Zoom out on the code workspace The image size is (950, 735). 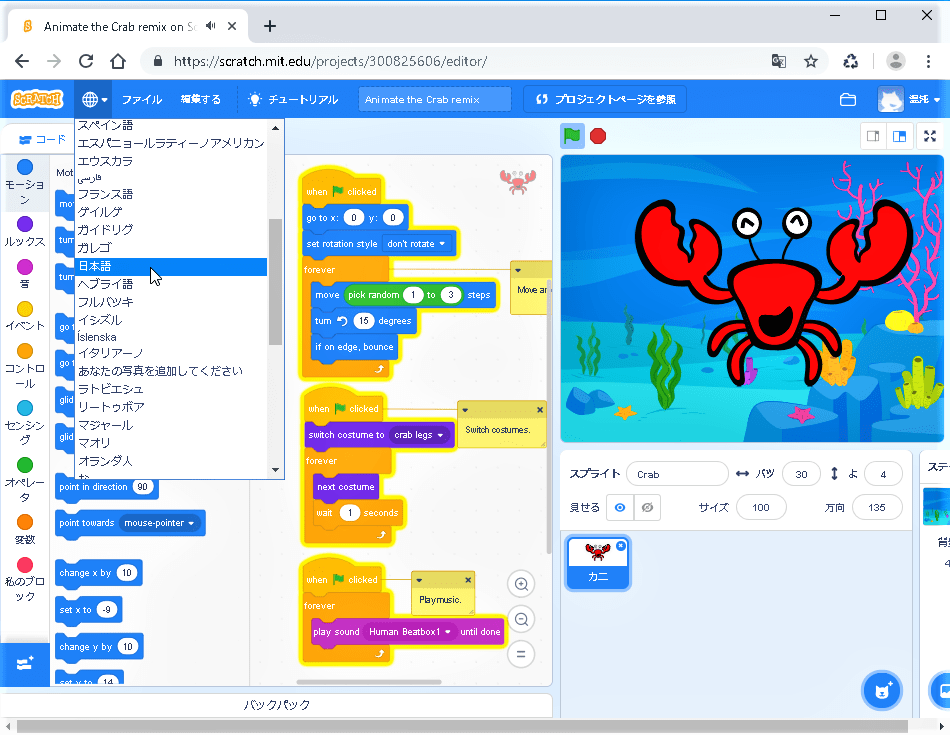[x=521, y=619]
